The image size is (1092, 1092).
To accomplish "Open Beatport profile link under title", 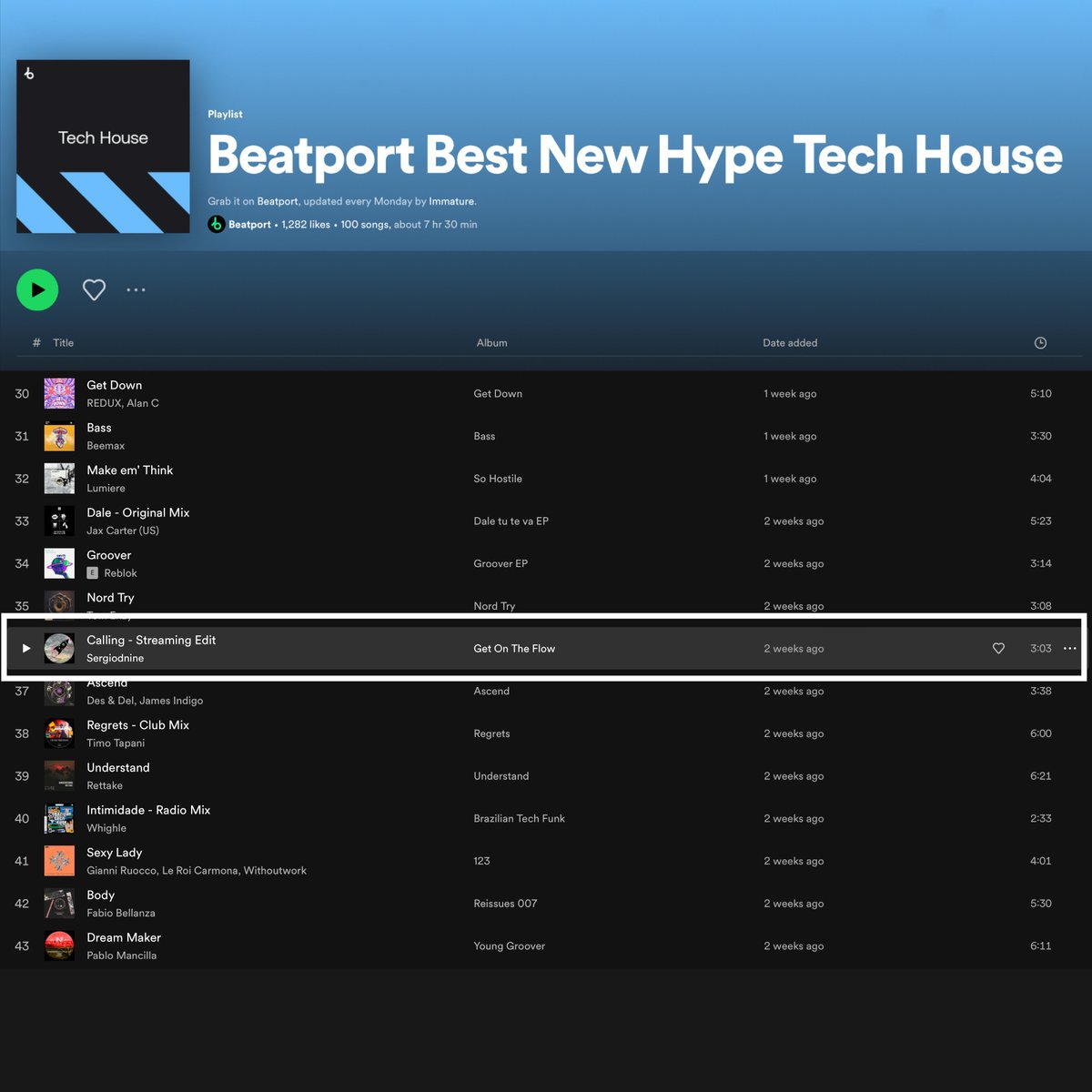I will [x=249, y=225].
